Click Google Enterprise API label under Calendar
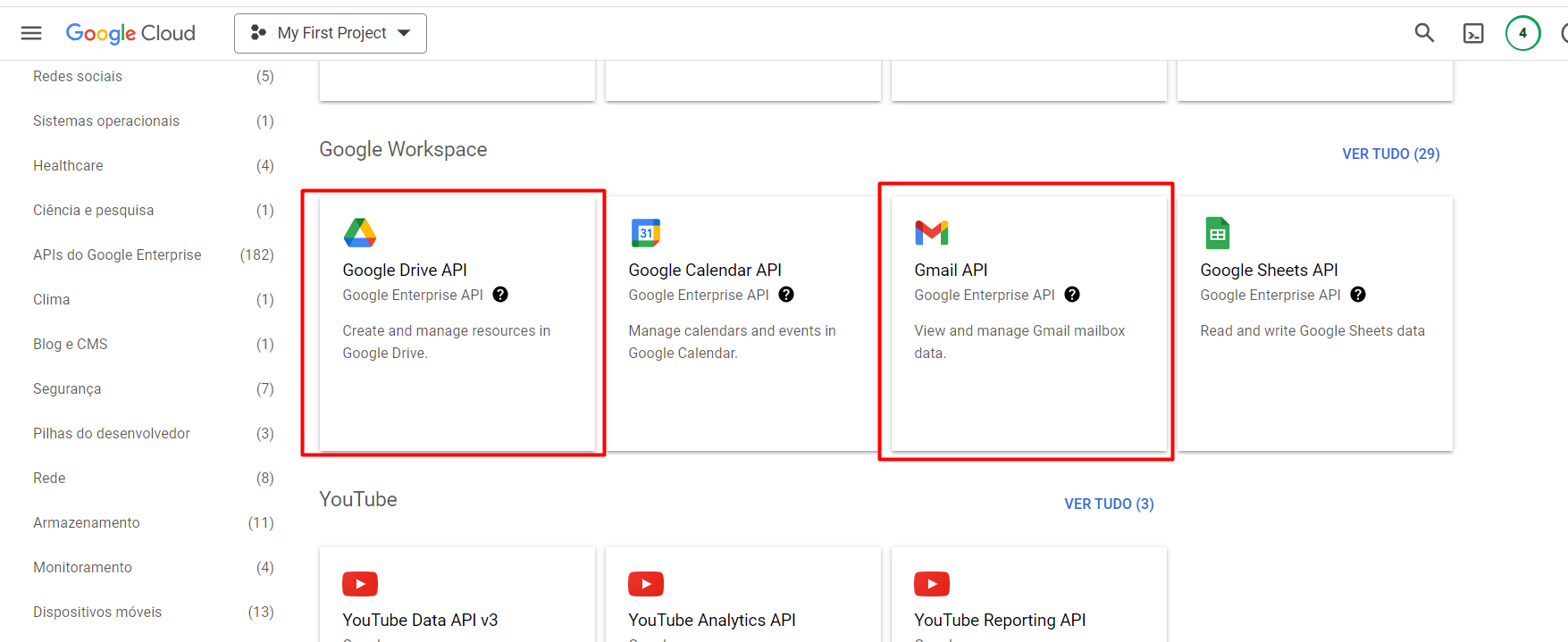This screenshot has height=642, width=1568. 699,295
